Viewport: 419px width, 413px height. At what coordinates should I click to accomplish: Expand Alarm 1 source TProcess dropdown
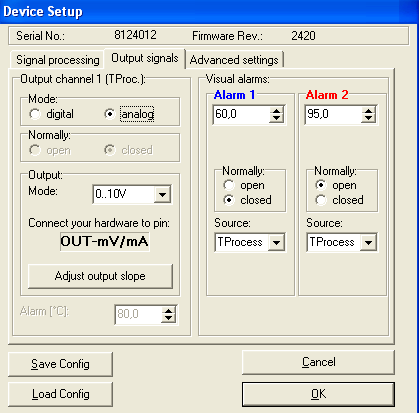click(276, 242)
